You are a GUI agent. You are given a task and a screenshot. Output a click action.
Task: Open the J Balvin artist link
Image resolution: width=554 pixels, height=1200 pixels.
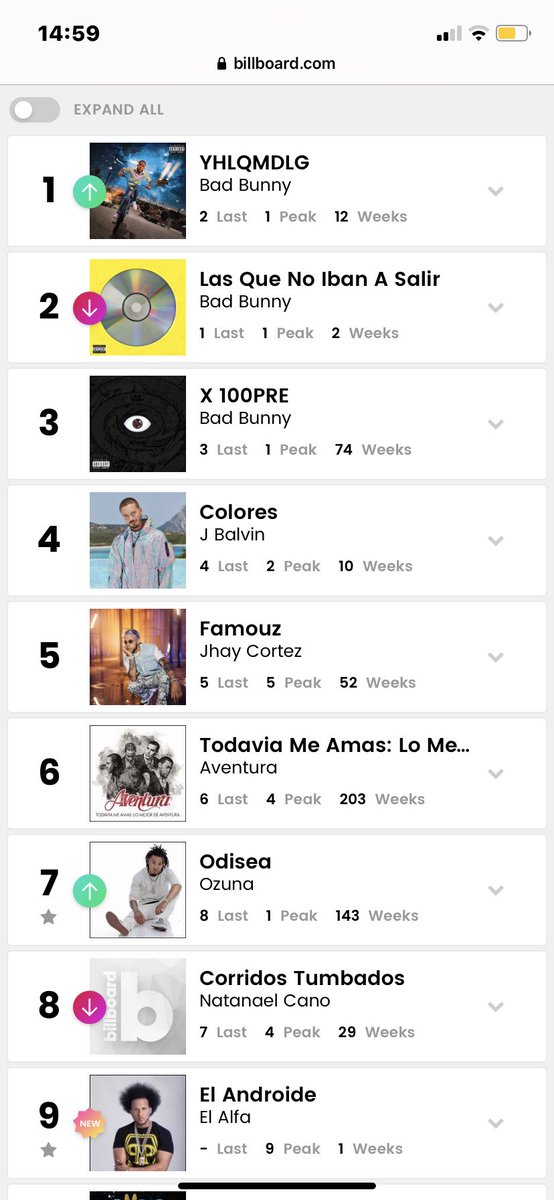(x=232, y=534)
